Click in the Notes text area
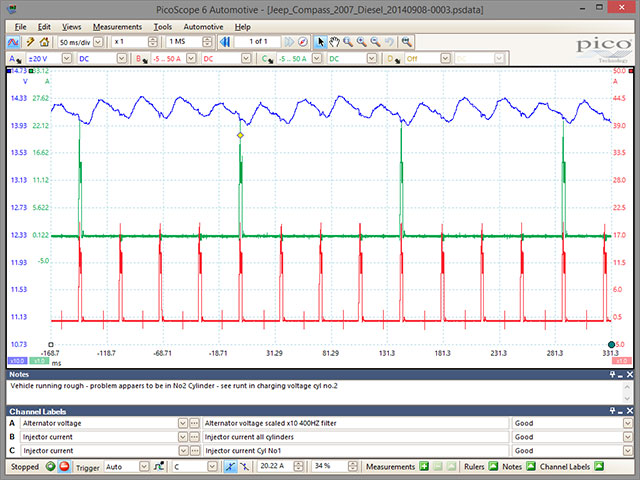The image size is (640, 480). pyautogui.click(x=314, y=392)
